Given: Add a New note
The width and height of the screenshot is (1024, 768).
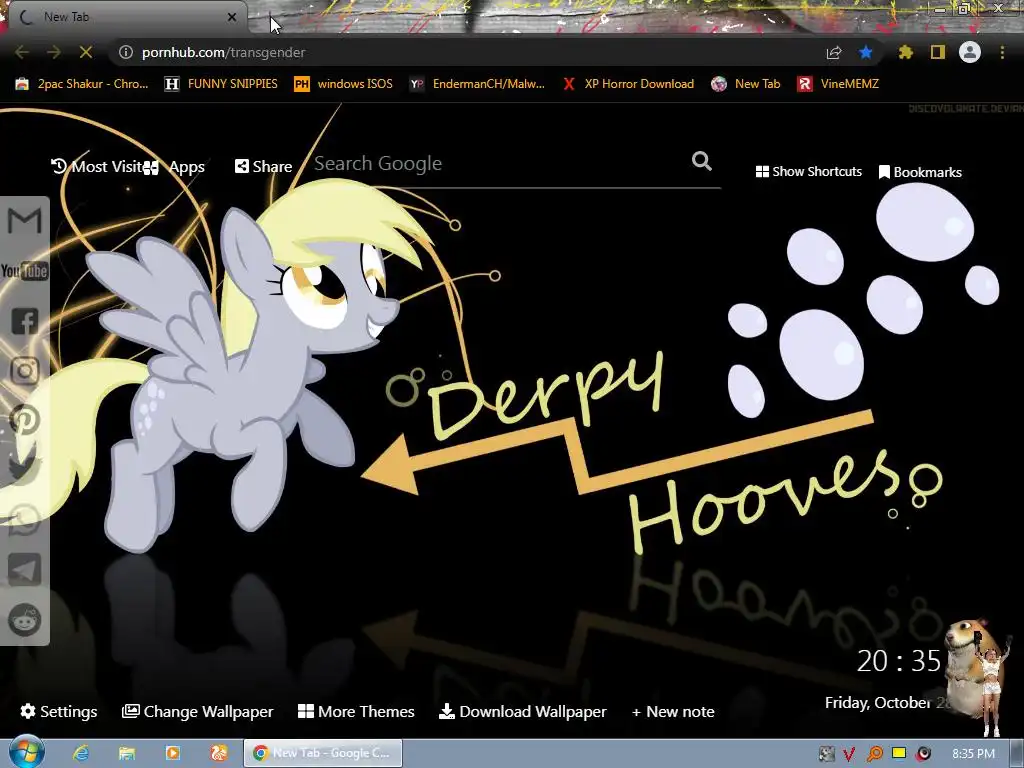Looking at the screenshot, I should [673, 711].
